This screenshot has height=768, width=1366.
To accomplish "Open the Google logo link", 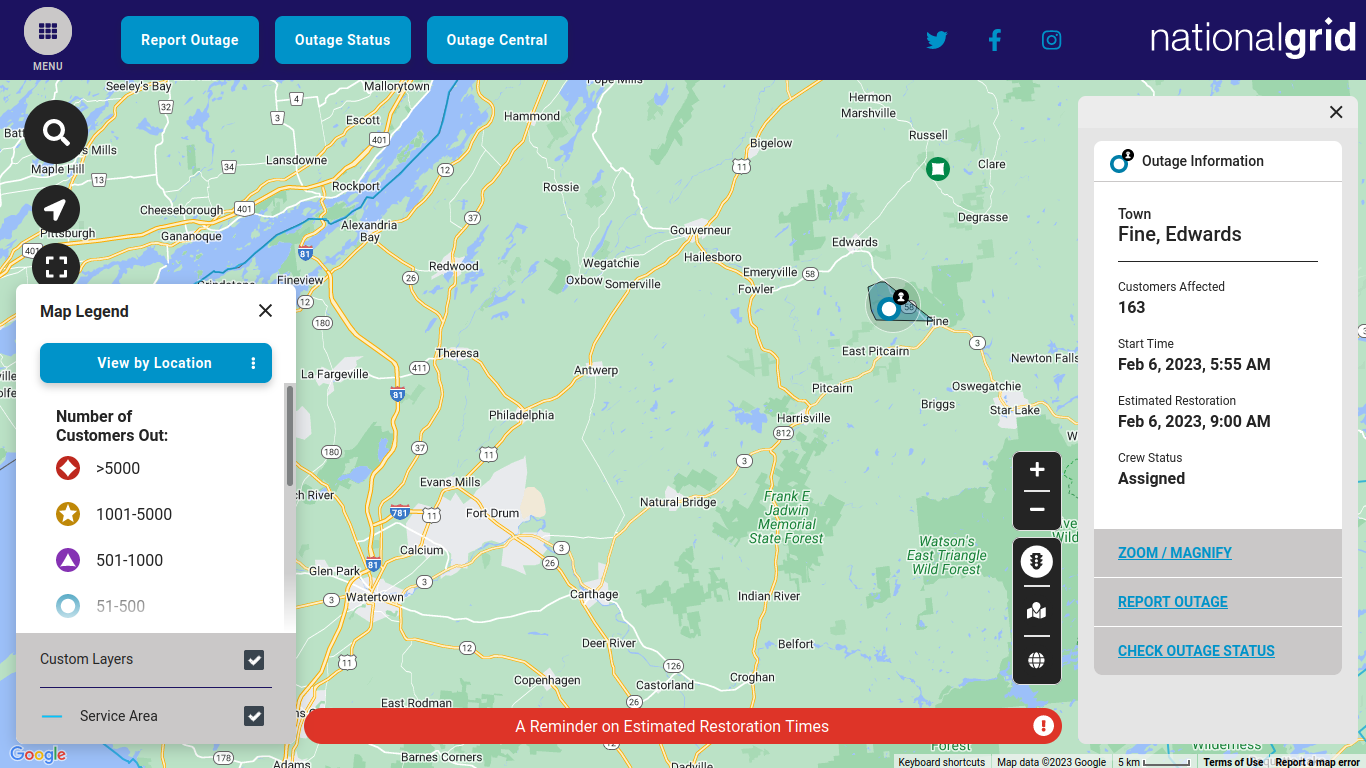I will pos(38,755).
